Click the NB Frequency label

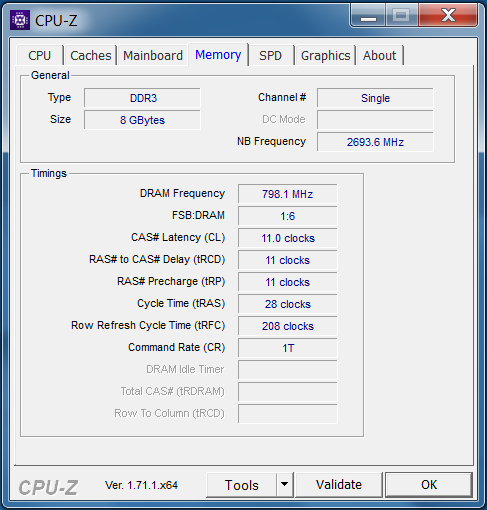(271, 141)
